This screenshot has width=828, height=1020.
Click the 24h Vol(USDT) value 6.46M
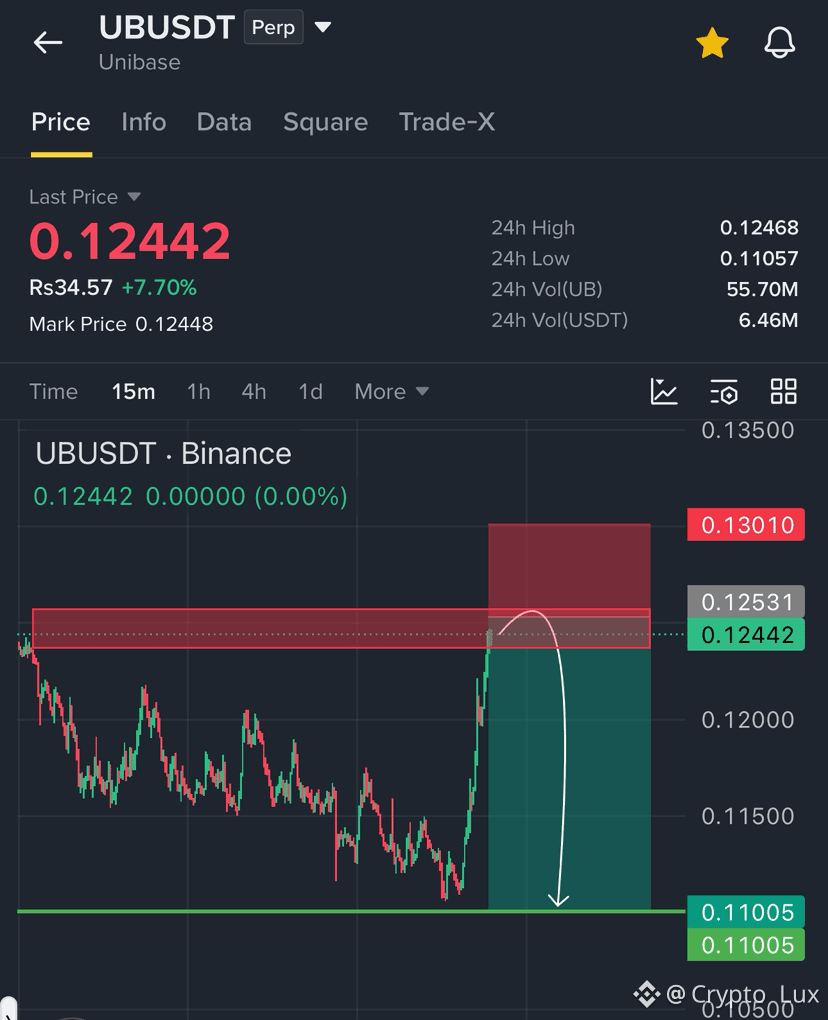(768, 320)
